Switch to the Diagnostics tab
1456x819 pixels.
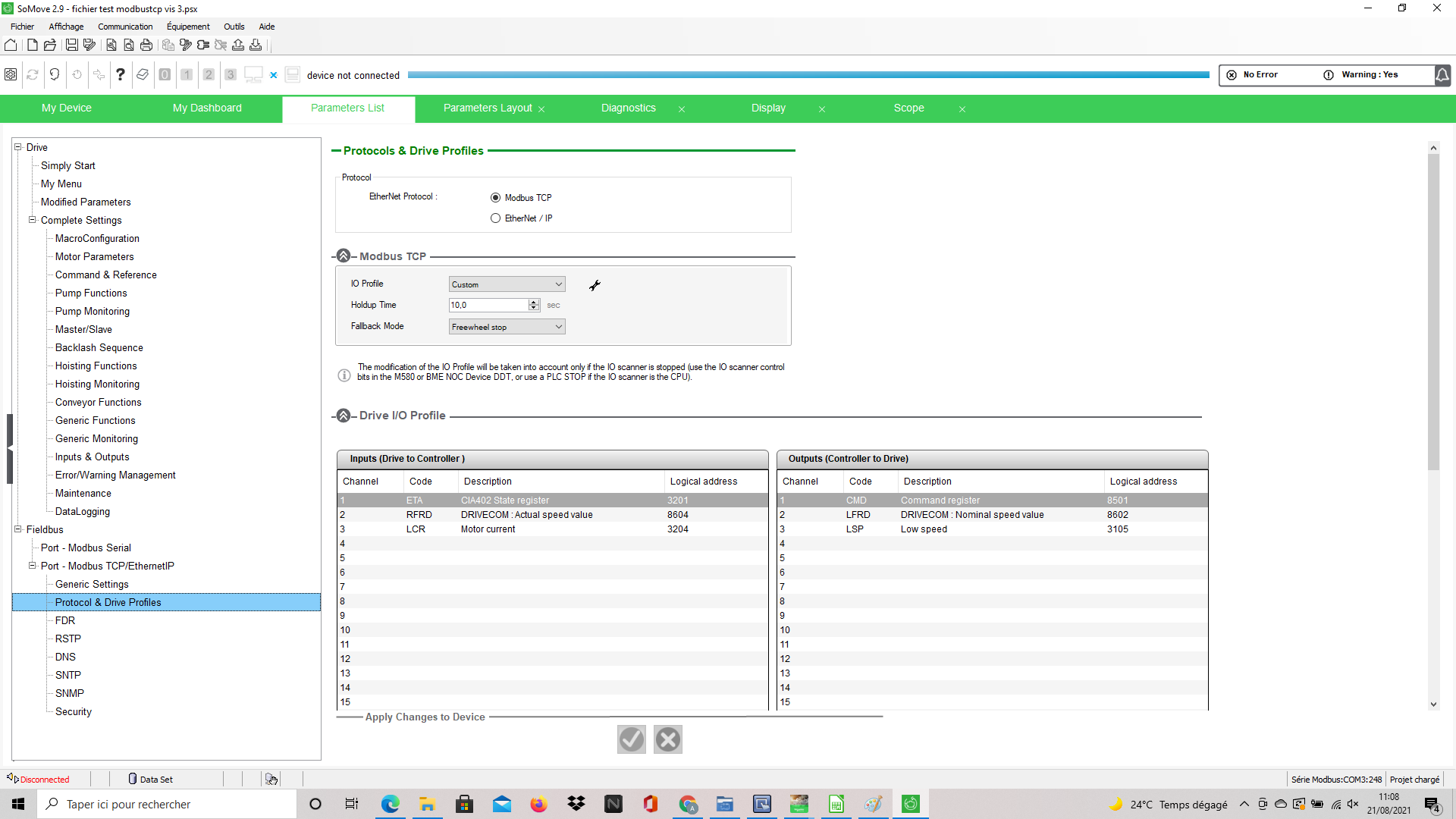coord(628,108)
